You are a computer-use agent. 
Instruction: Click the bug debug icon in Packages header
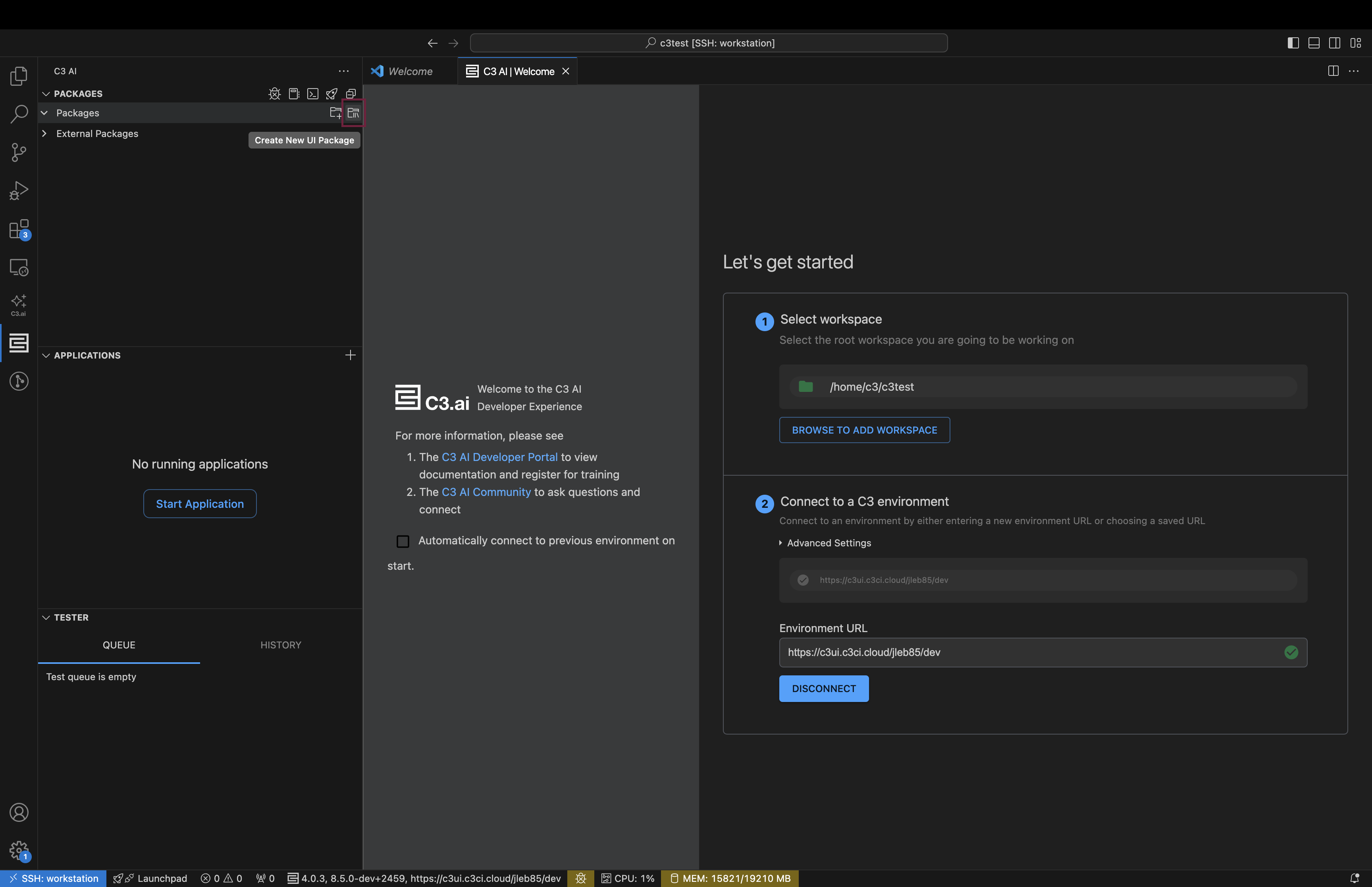[x=275, y=93]
